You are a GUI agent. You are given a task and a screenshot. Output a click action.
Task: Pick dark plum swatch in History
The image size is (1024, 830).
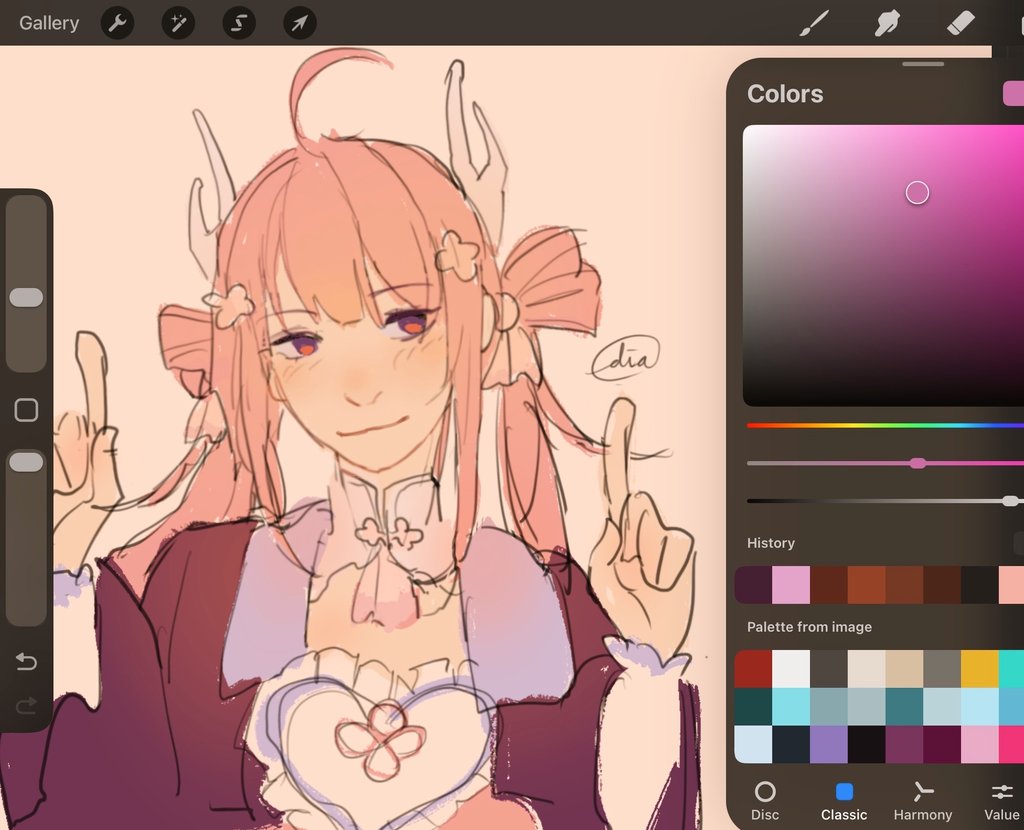754,585
